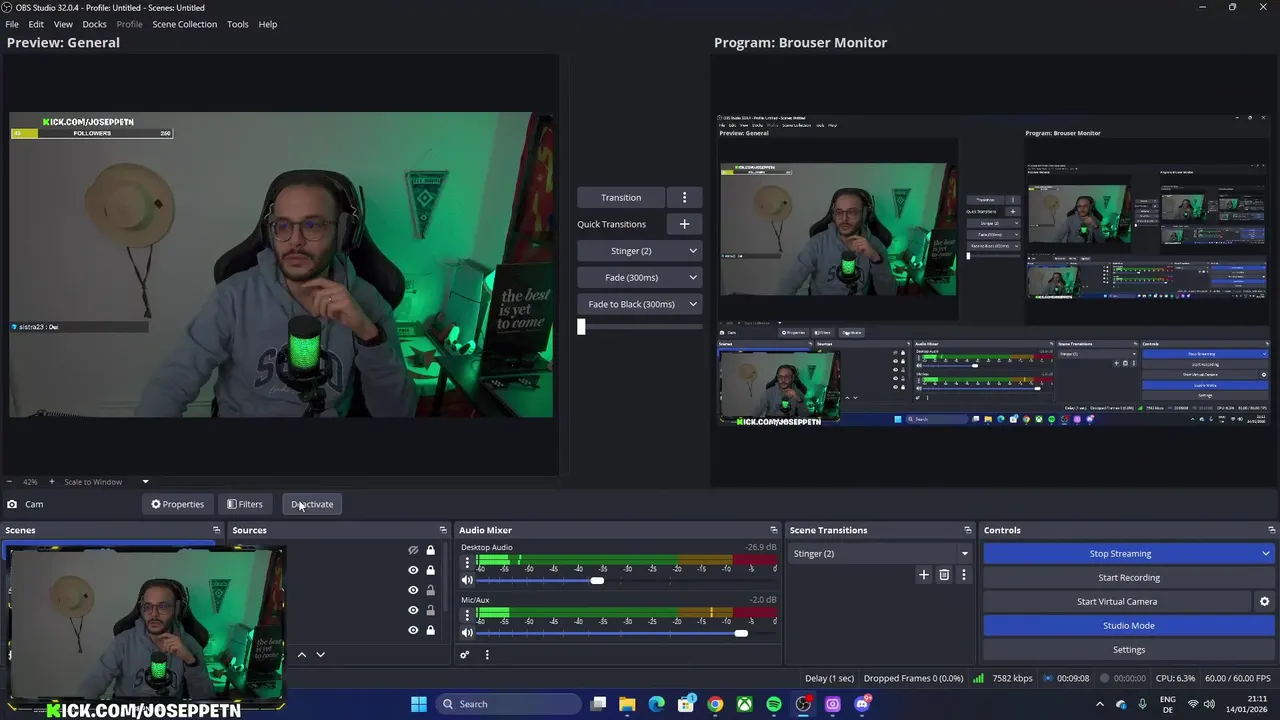Float the Audio Mixer dock panel
The height and width of the screenshot is (720, 1280).
[773, 530]
